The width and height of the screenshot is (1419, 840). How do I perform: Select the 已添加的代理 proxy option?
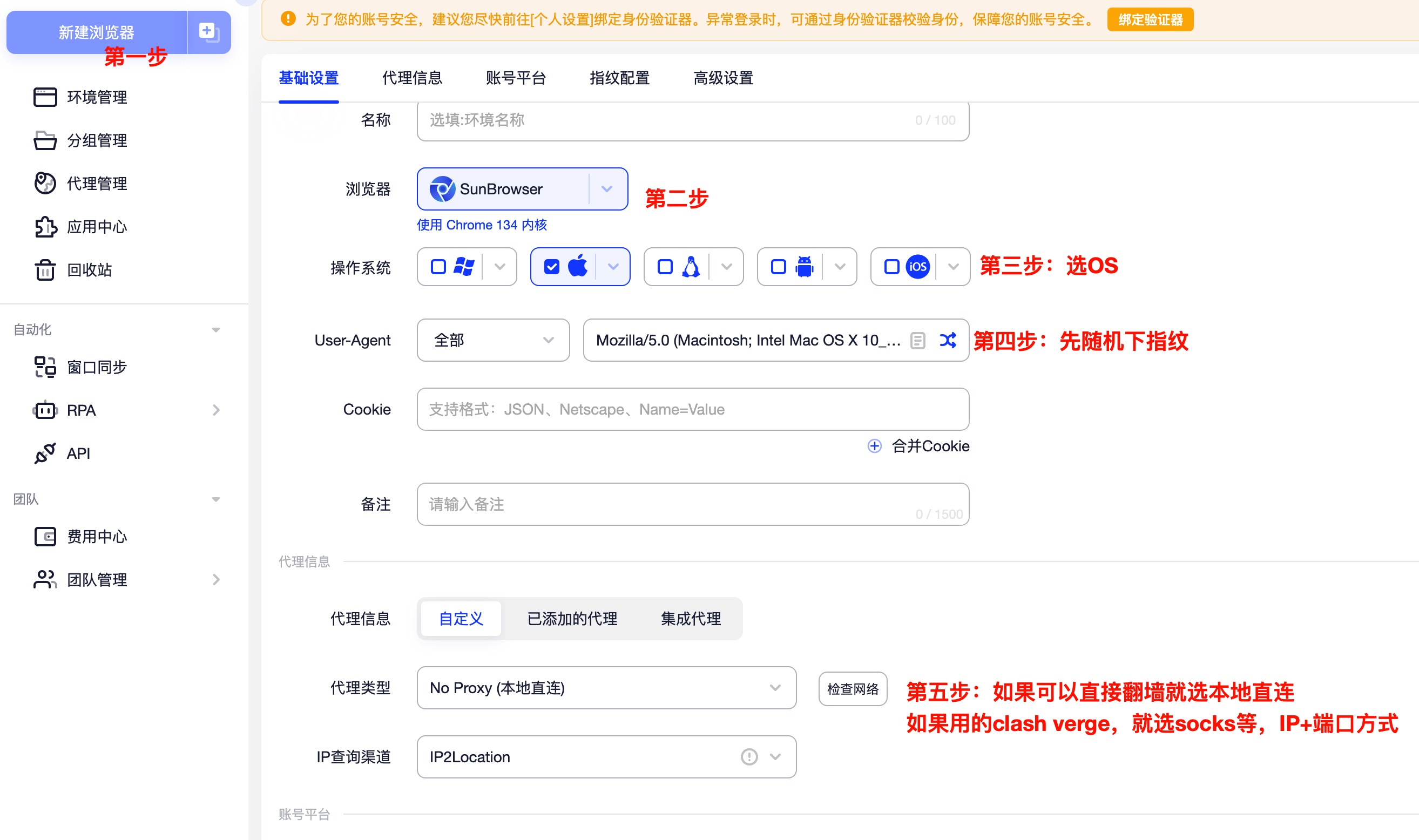click(x=572, y=619)
